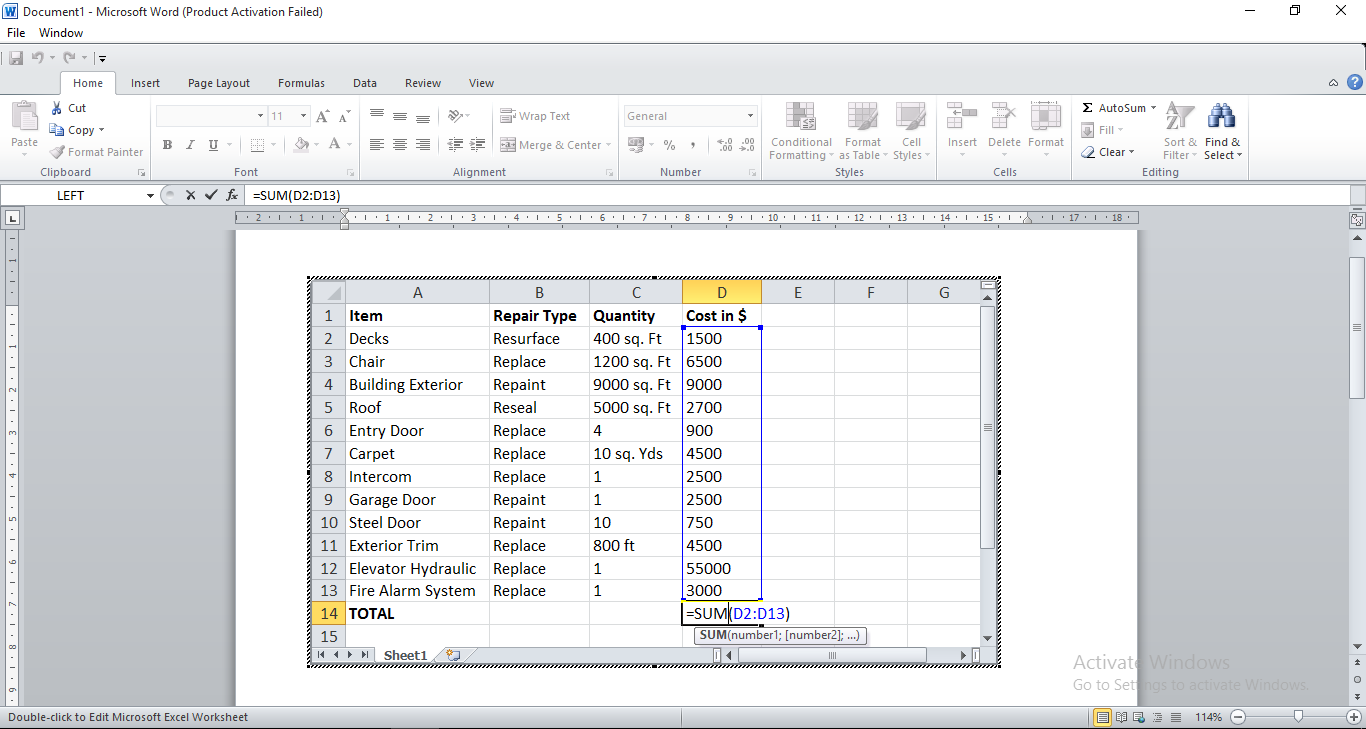Toggle bold formatting
Image resolution: width=1366 pixels, height=729 pixels.
[x=167, y=144]
